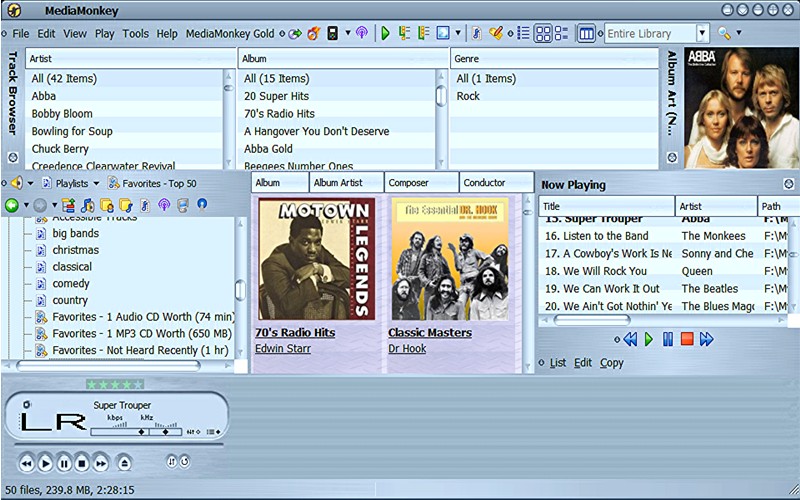Open the Entire Library dropdown

[x=703, y=33]
